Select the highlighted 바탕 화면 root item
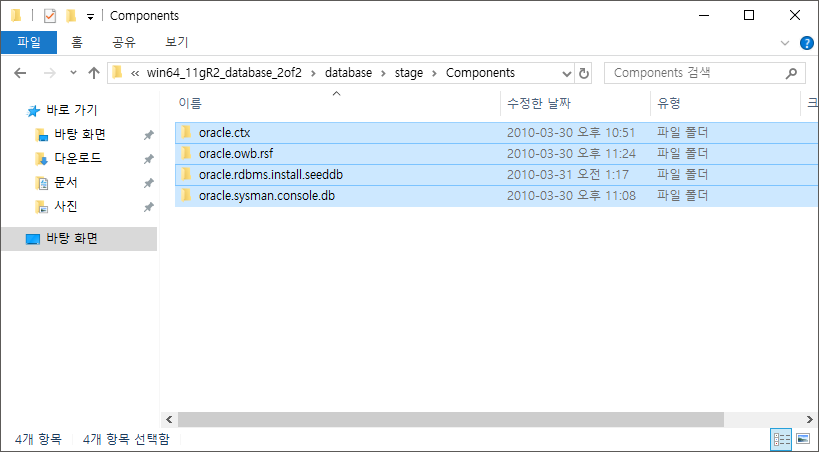This screenshot has width=819, height=452. tap(79, 239)
